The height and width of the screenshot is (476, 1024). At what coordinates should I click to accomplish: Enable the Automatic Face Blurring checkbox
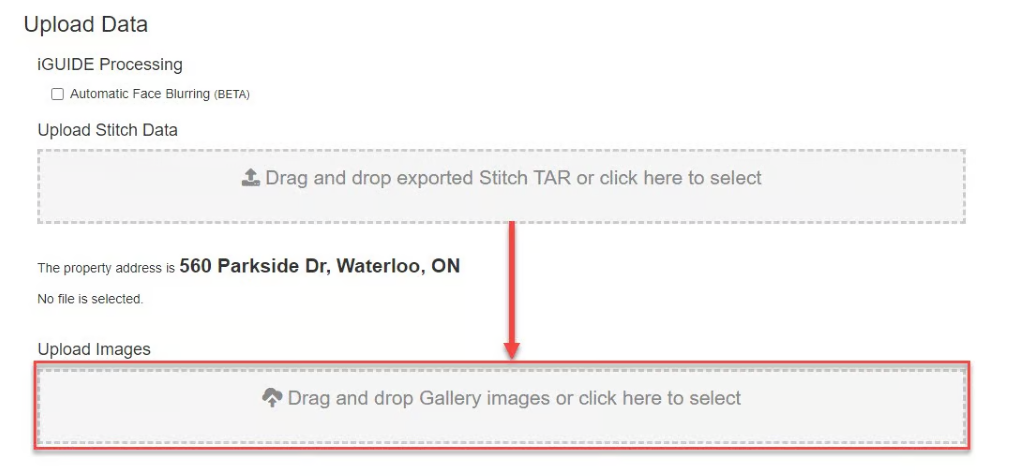pos(57,94)
